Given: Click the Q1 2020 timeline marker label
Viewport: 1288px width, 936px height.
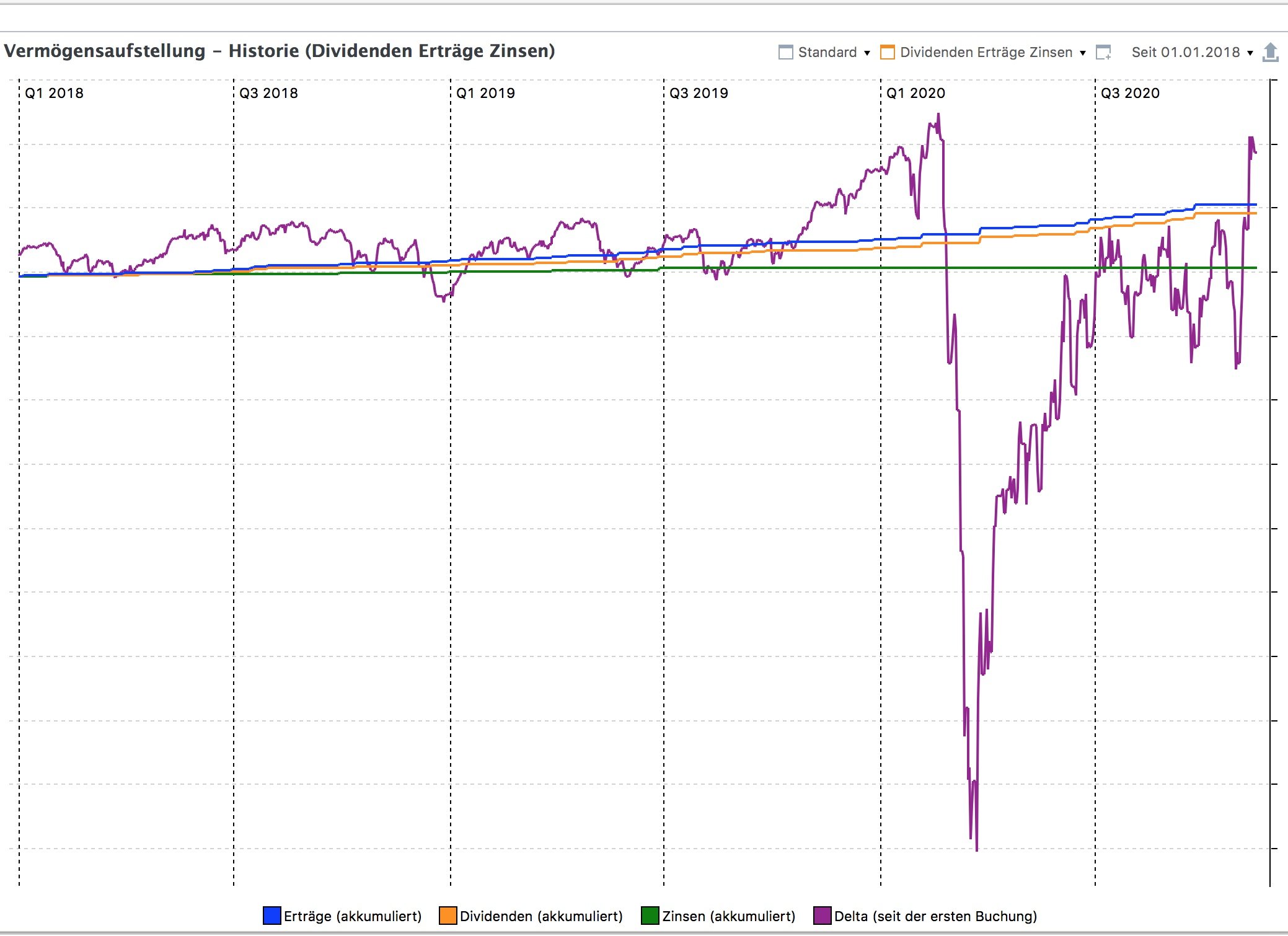Looking at the screenshot, I should click(x=915, y=94).
